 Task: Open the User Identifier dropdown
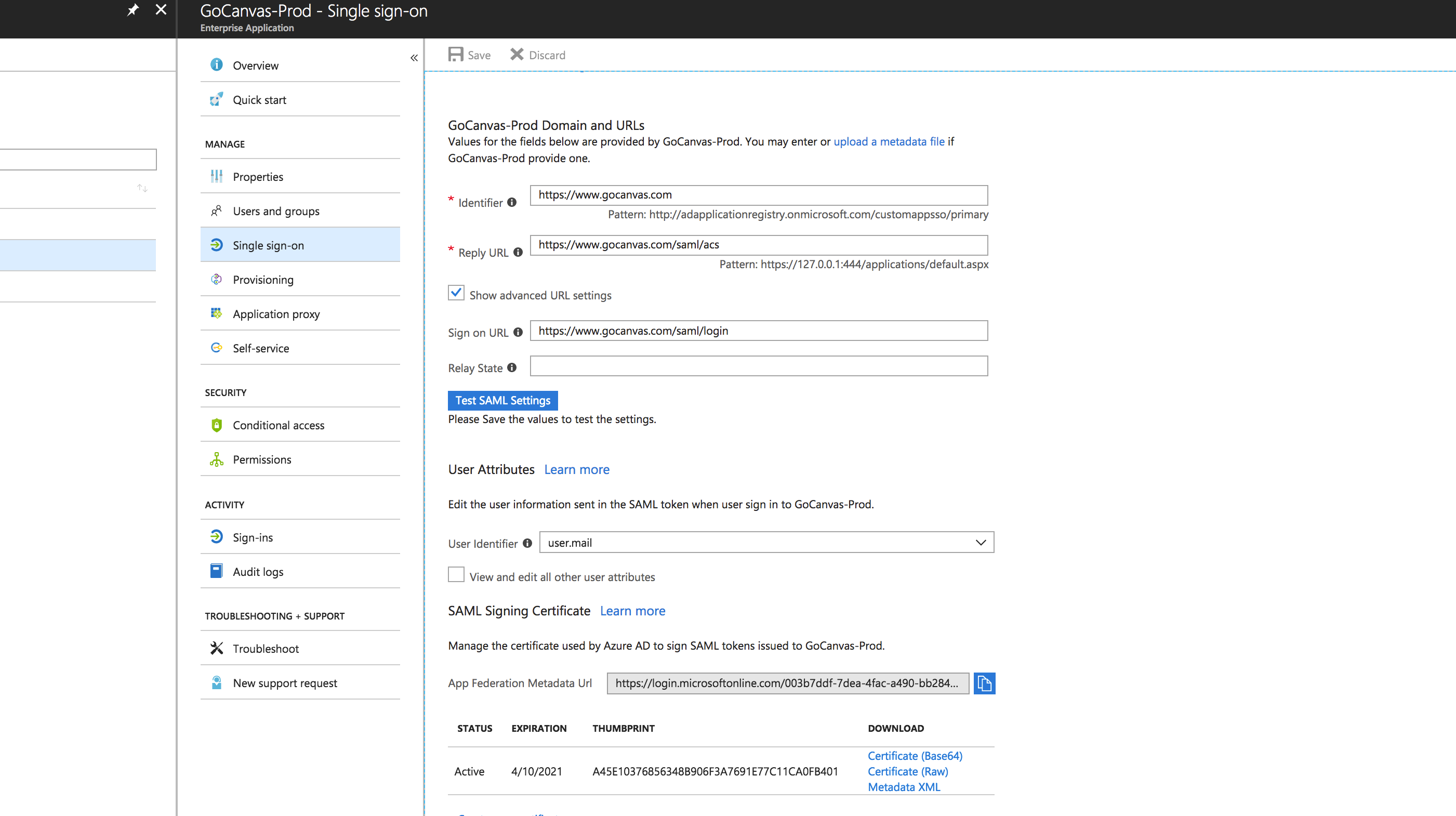[x=766, y=542]
